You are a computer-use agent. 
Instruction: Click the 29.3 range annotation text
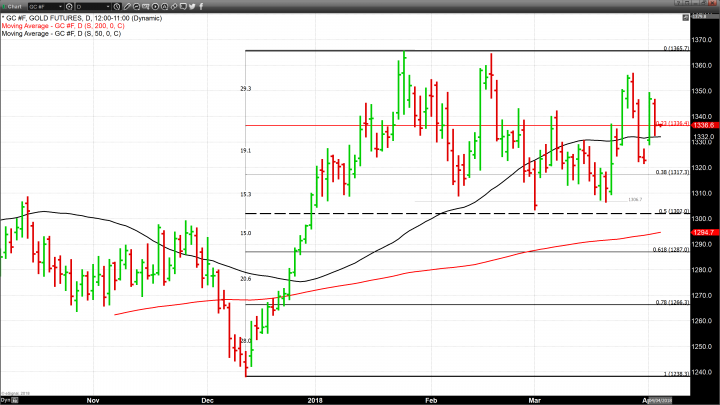pos(246,89)
